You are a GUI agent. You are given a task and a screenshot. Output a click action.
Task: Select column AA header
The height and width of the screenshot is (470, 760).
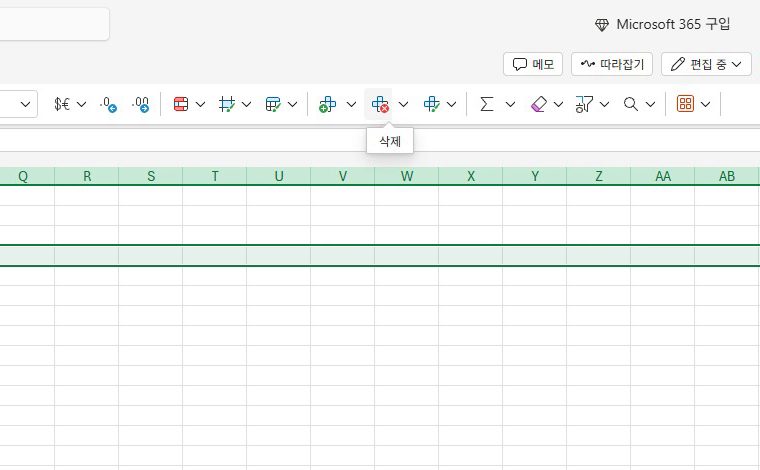pos(663,176)
